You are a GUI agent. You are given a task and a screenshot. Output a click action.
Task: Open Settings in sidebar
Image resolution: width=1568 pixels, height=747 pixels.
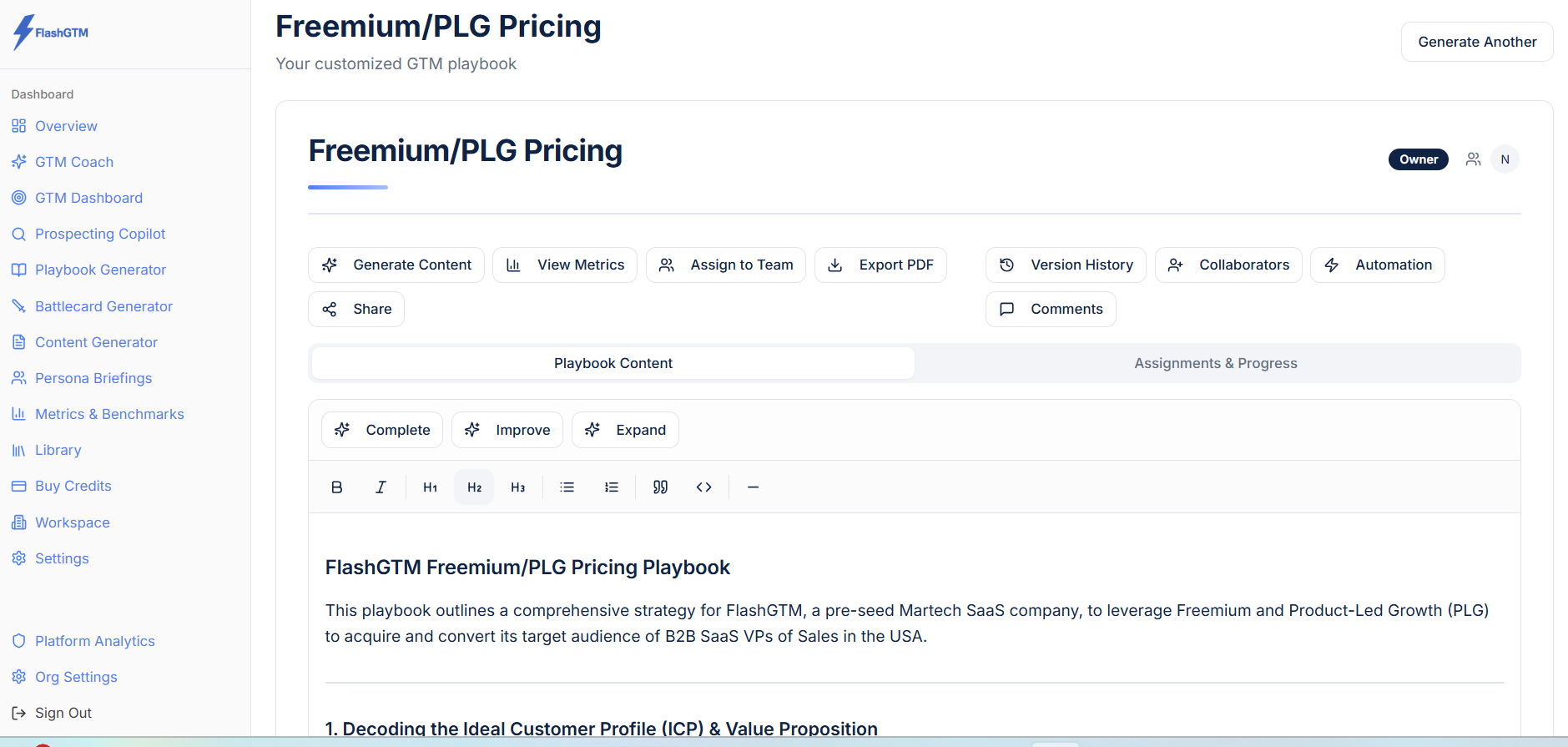pos(50,558)
